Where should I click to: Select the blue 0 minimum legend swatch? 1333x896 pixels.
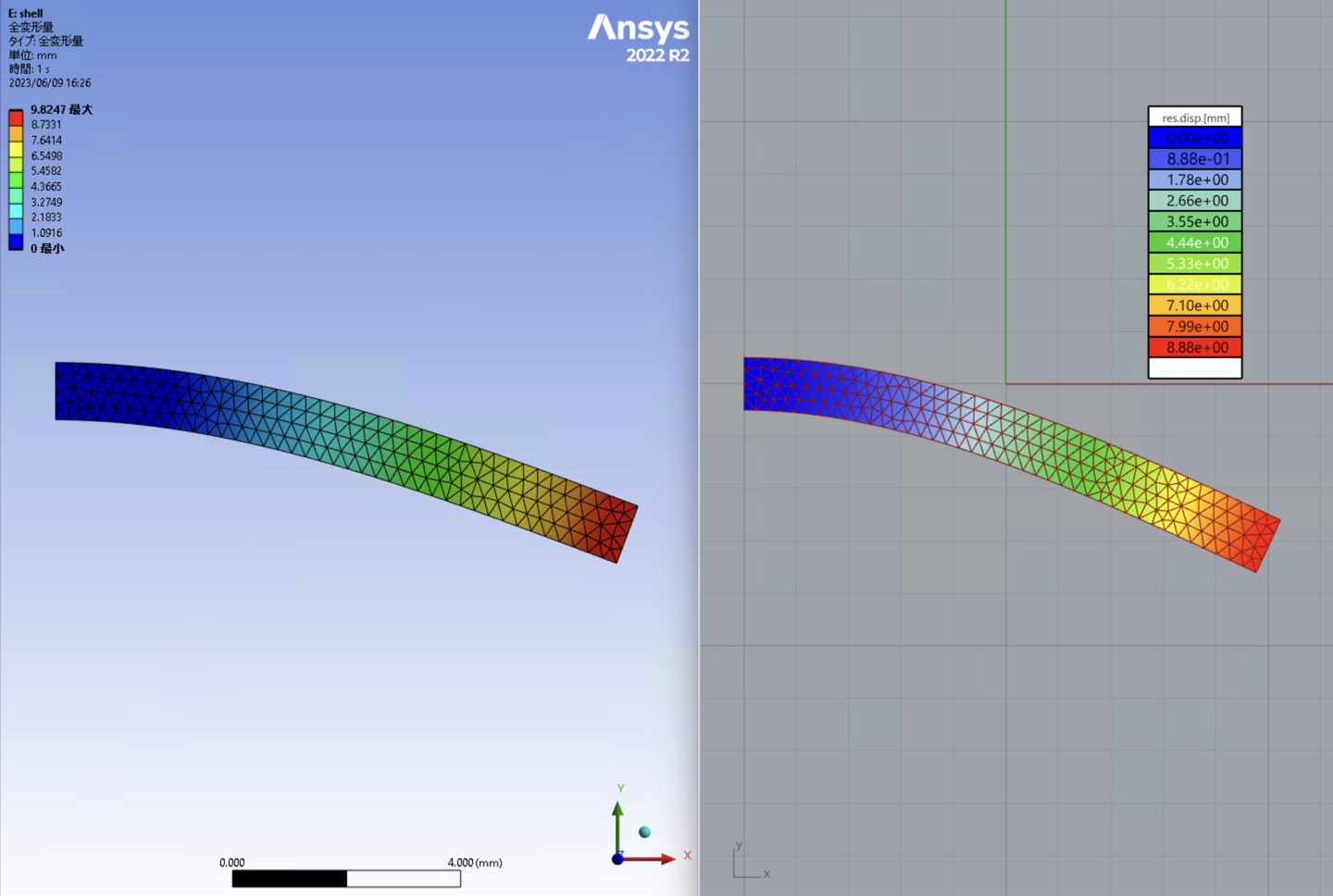(x=16, y=243)
